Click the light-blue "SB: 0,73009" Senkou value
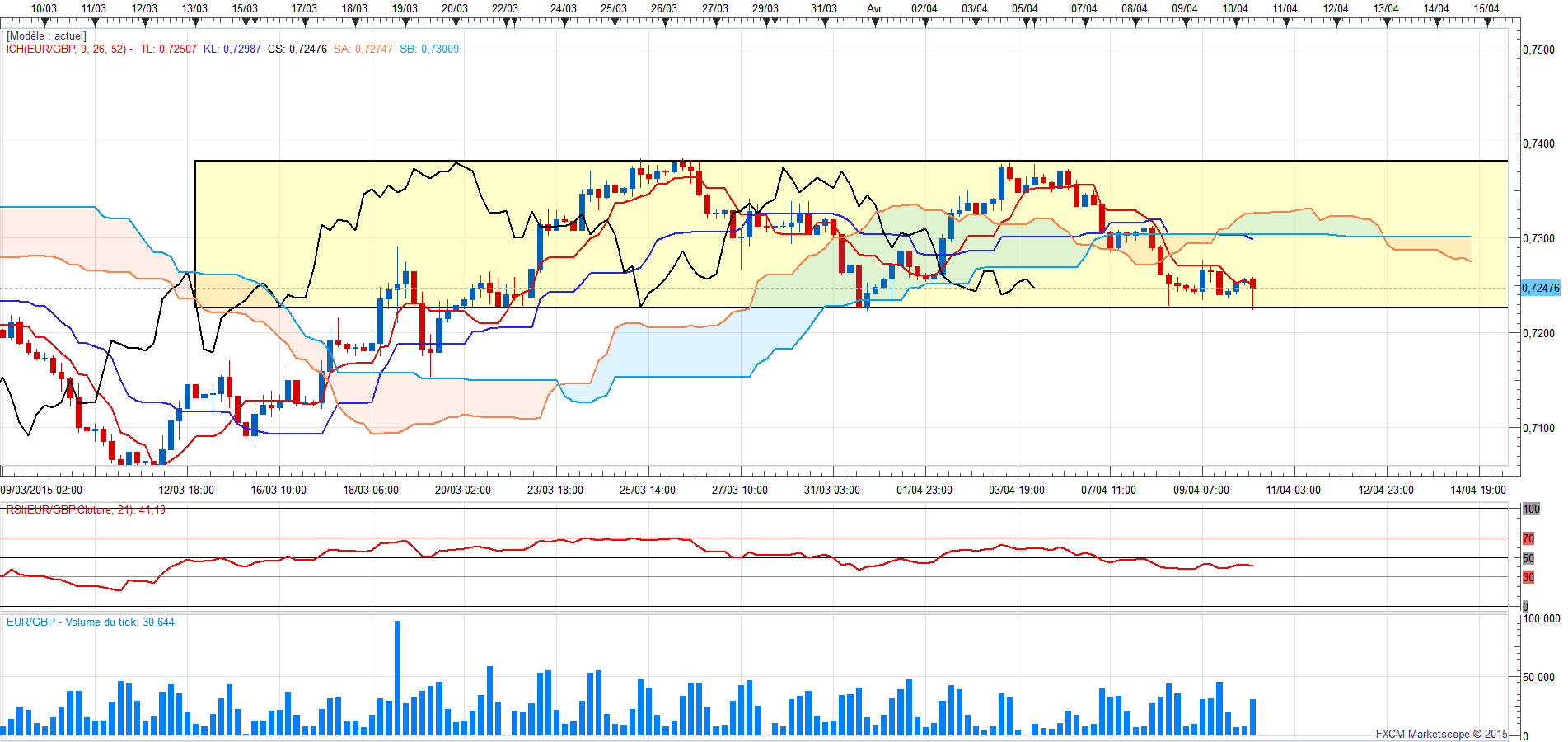The image size is (1568, 742). [429, 49]
